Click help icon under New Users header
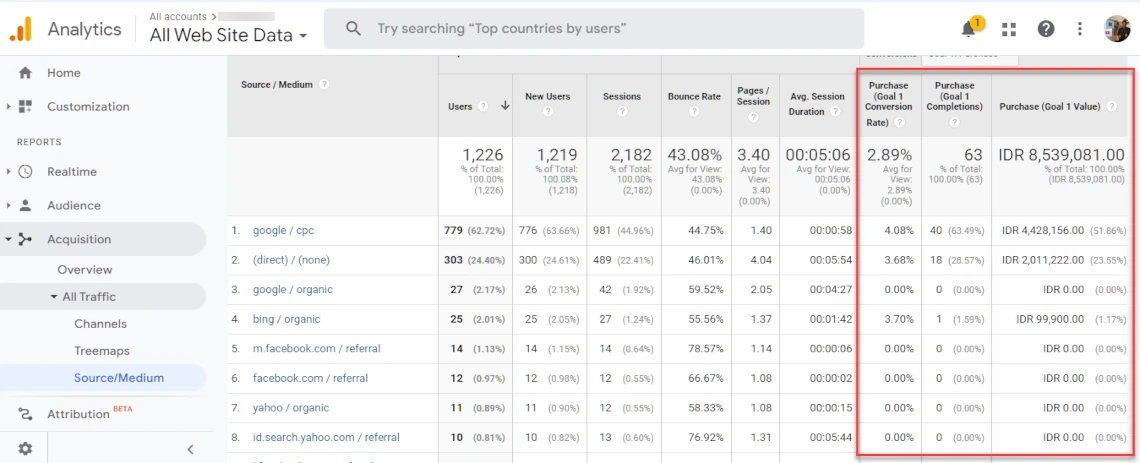The width and height of the screenshot is (1140, 463). tap(547, 111)
